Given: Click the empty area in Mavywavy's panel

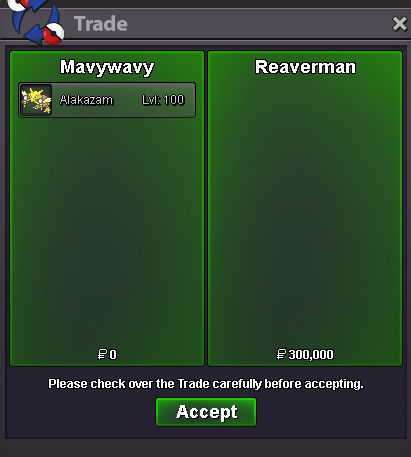Looking at the screenshot, I should click(x=107, y=233).
